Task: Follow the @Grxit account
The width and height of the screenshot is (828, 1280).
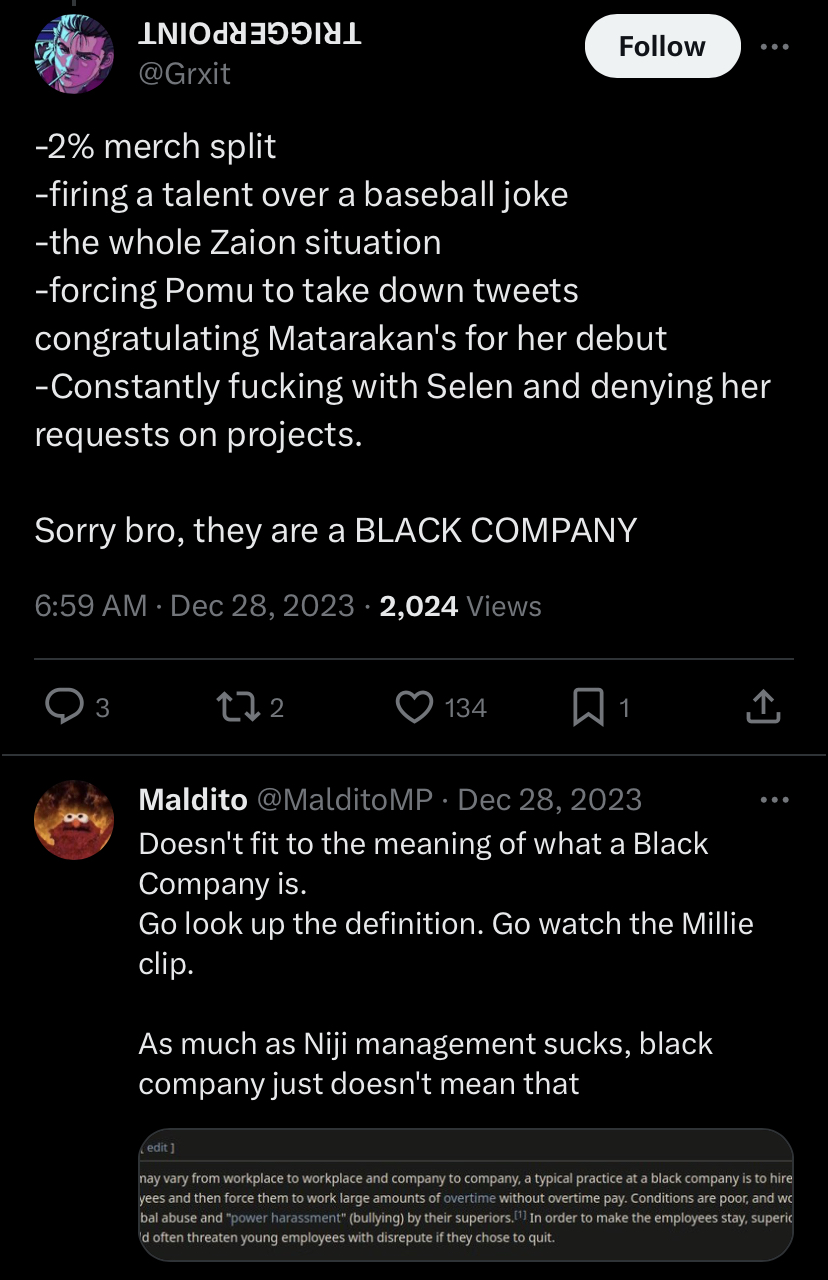Action: coord(661,47)
